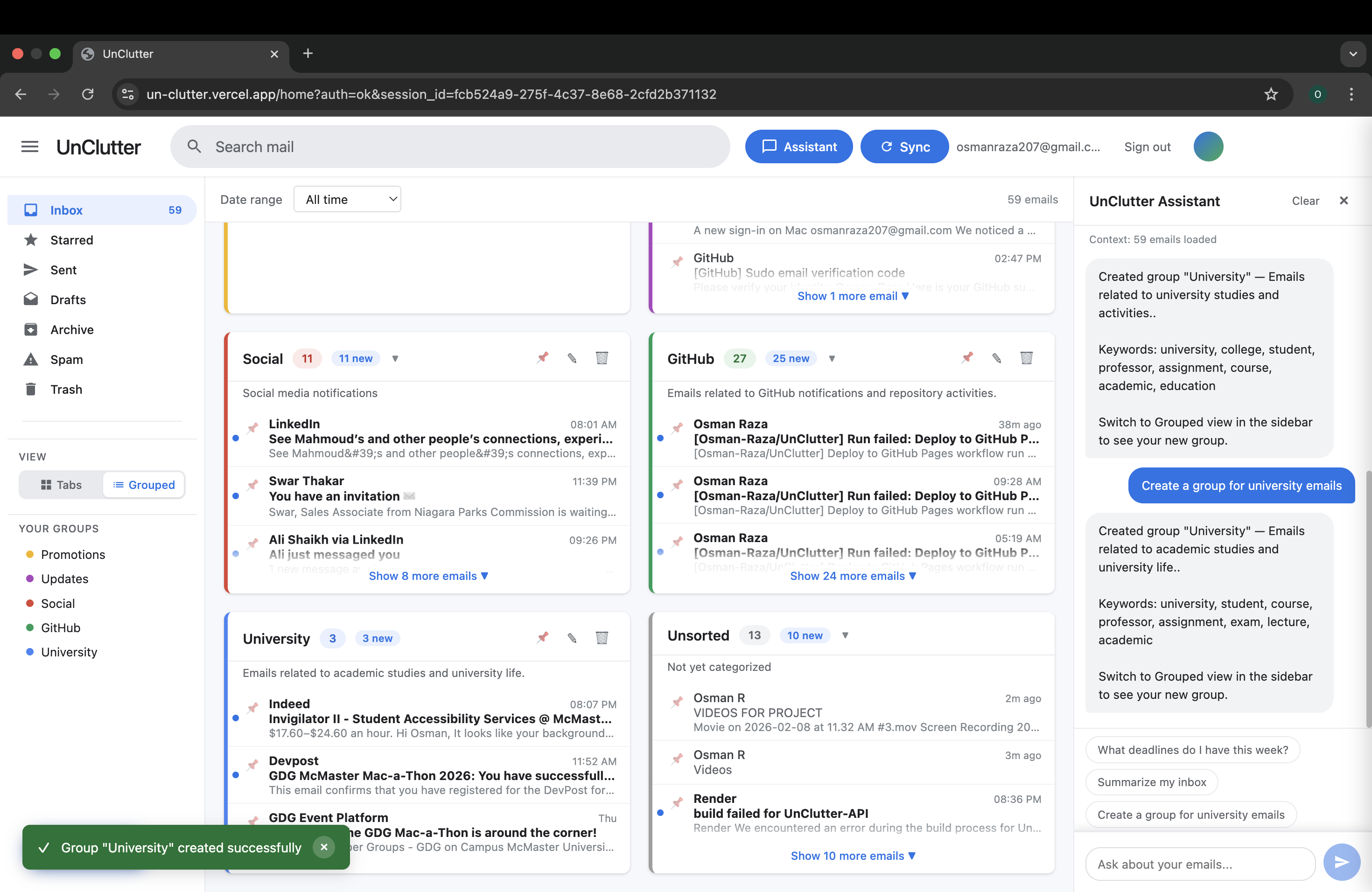Pin the Swar Thakar invitation email

point(253,485)
